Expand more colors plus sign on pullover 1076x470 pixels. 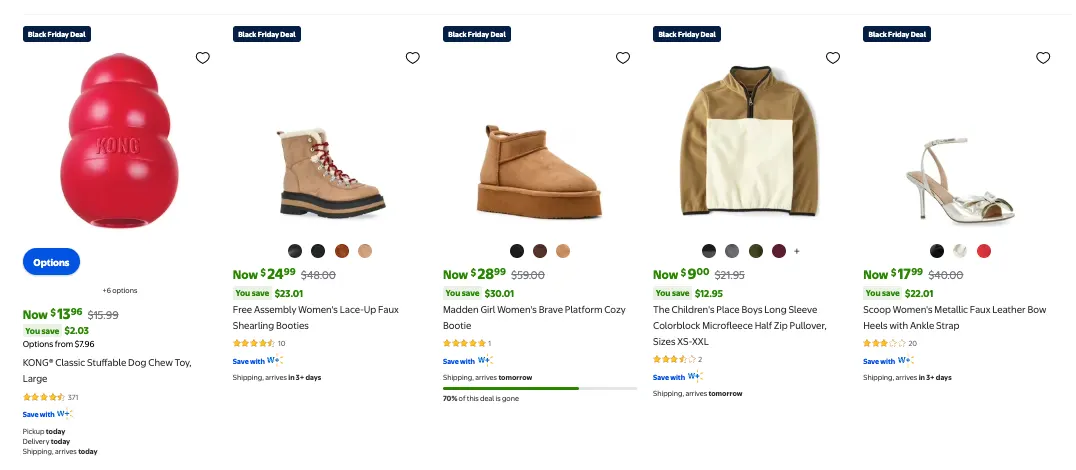click(797, 251)
